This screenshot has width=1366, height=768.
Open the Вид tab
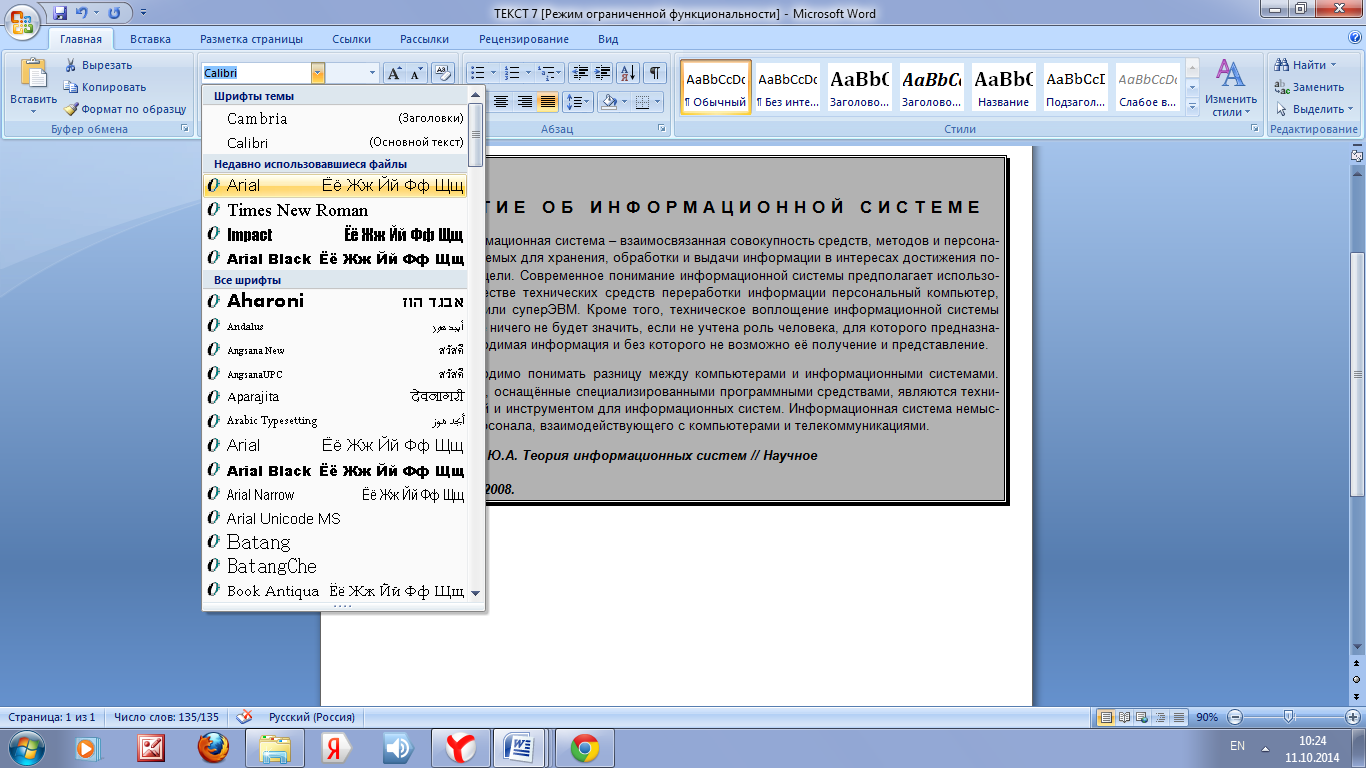(608, 39)
